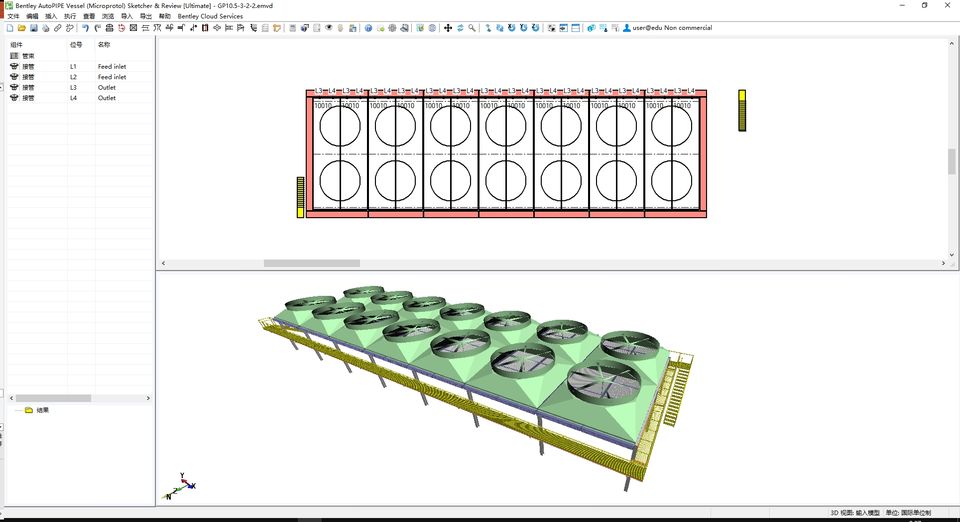Open the 插入 menu

click(51, 17)
